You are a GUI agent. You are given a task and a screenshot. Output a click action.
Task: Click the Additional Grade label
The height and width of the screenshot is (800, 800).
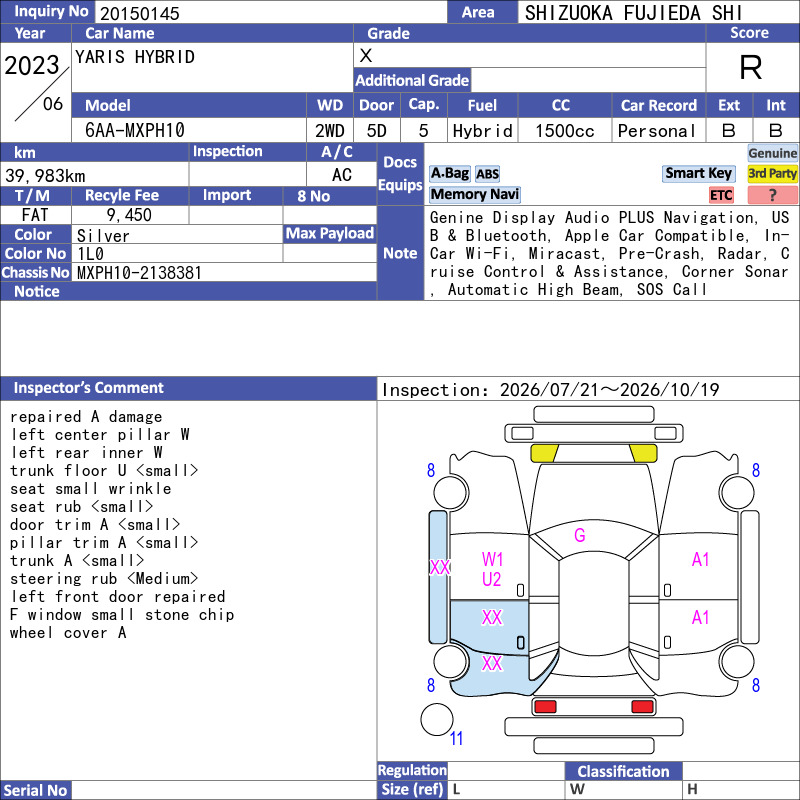tap(412, 80)
